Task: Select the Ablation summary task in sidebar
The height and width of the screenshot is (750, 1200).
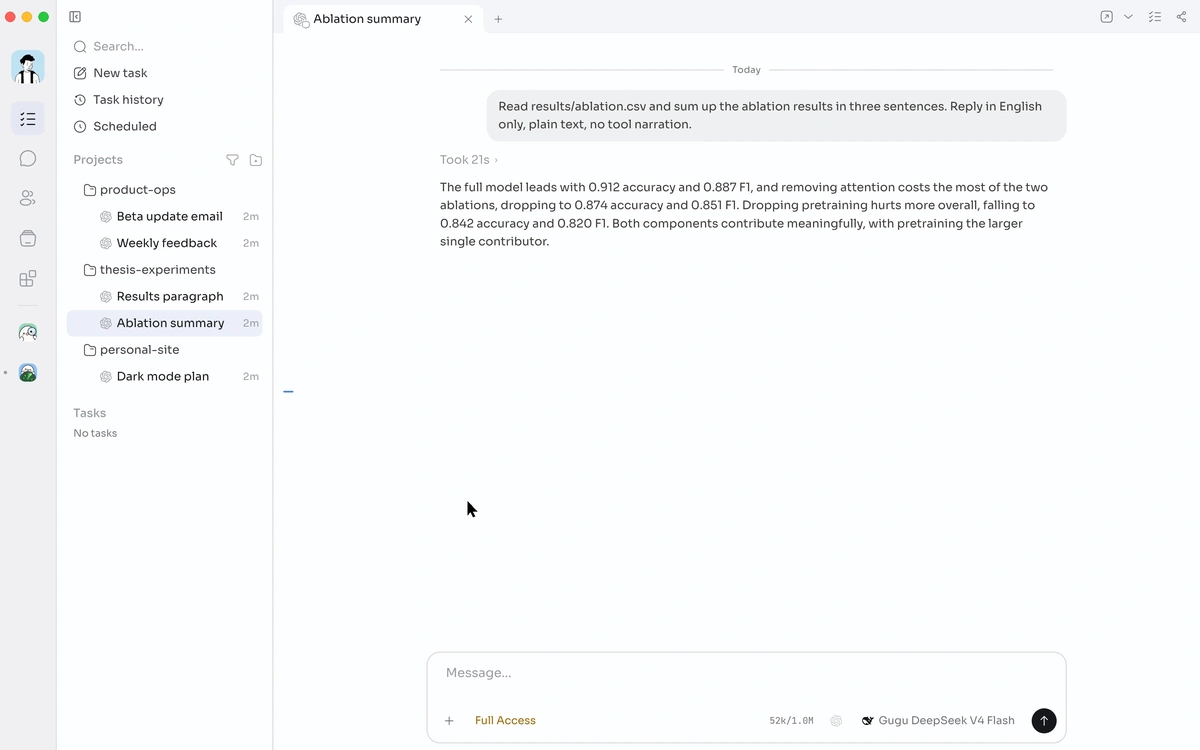Action: click(165, 323)
